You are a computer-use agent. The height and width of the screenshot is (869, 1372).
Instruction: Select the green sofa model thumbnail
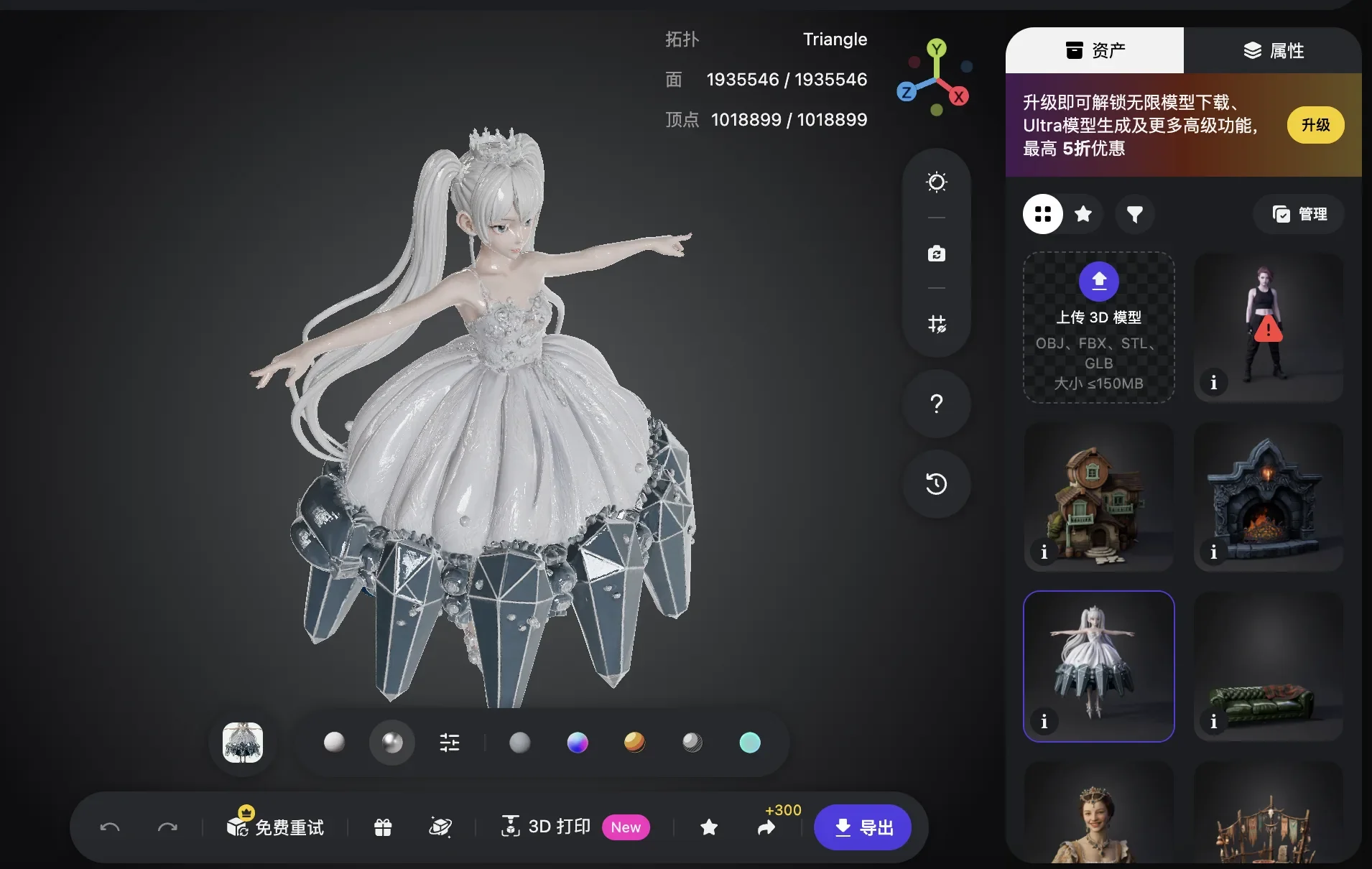1269,666
